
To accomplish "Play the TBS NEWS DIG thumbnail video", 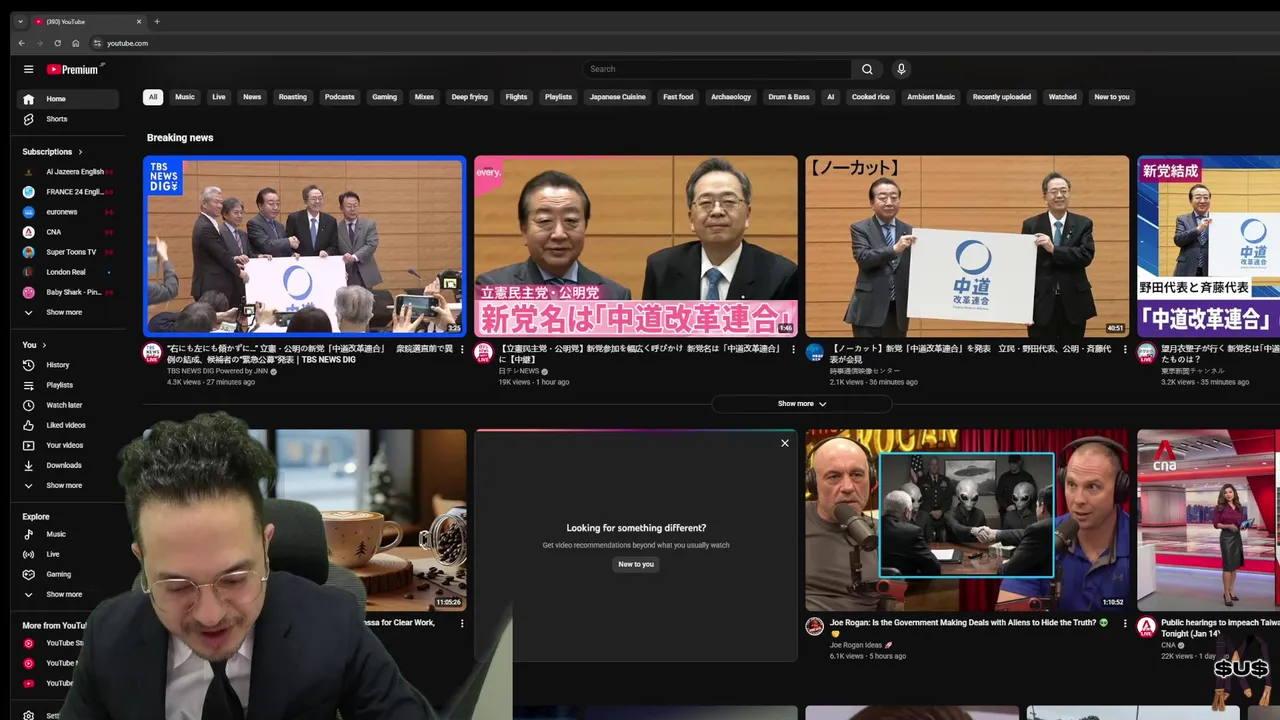I will (x=304, y=246).
